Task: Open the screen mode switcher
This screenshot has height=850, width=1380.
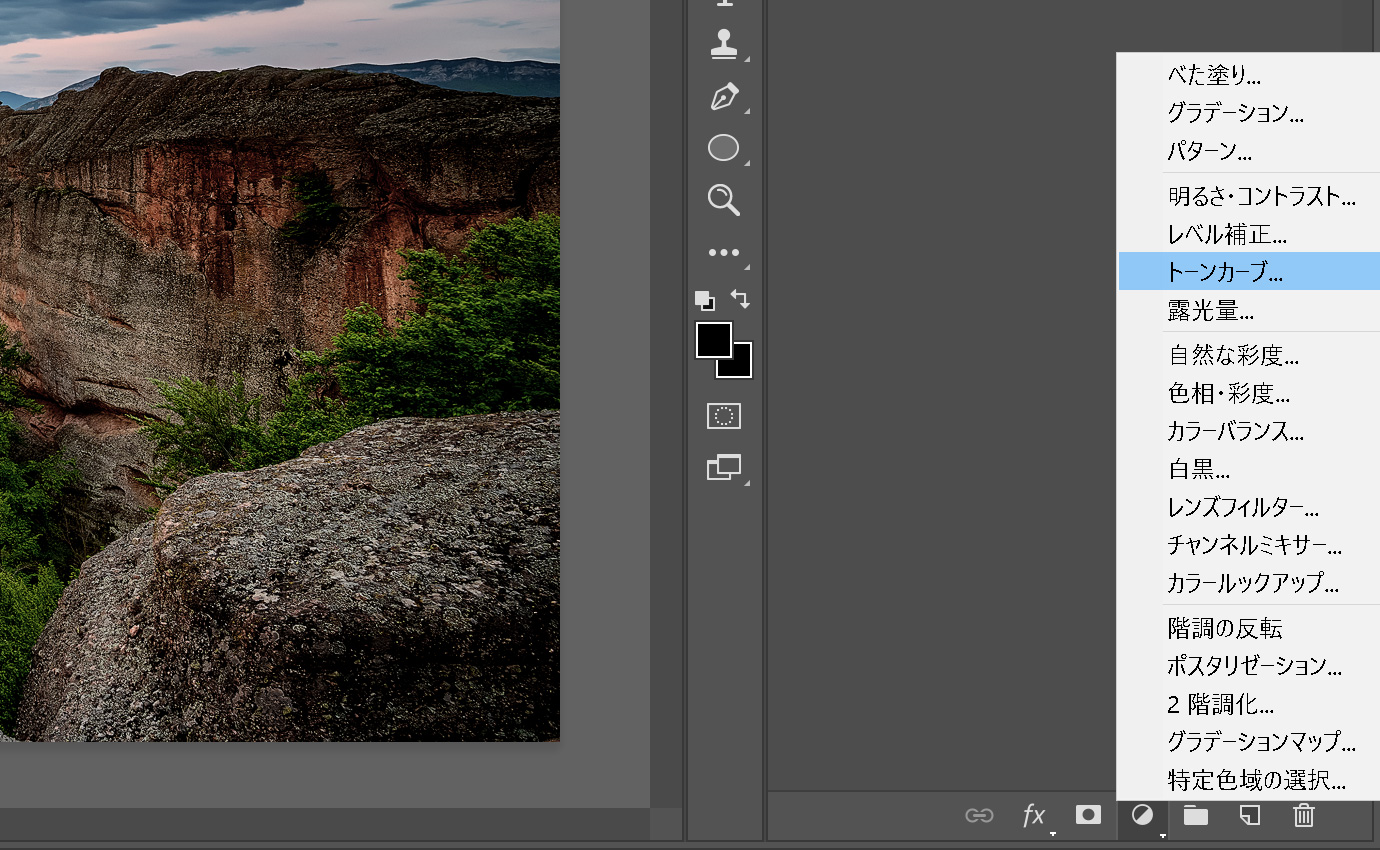Action: tap(723, 467)
